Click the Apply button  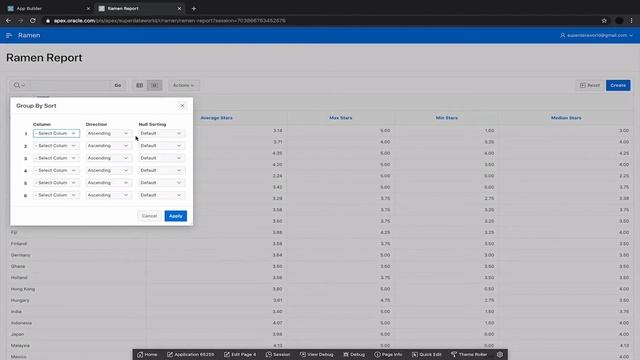pyautogui.click(x=176, y=216)
